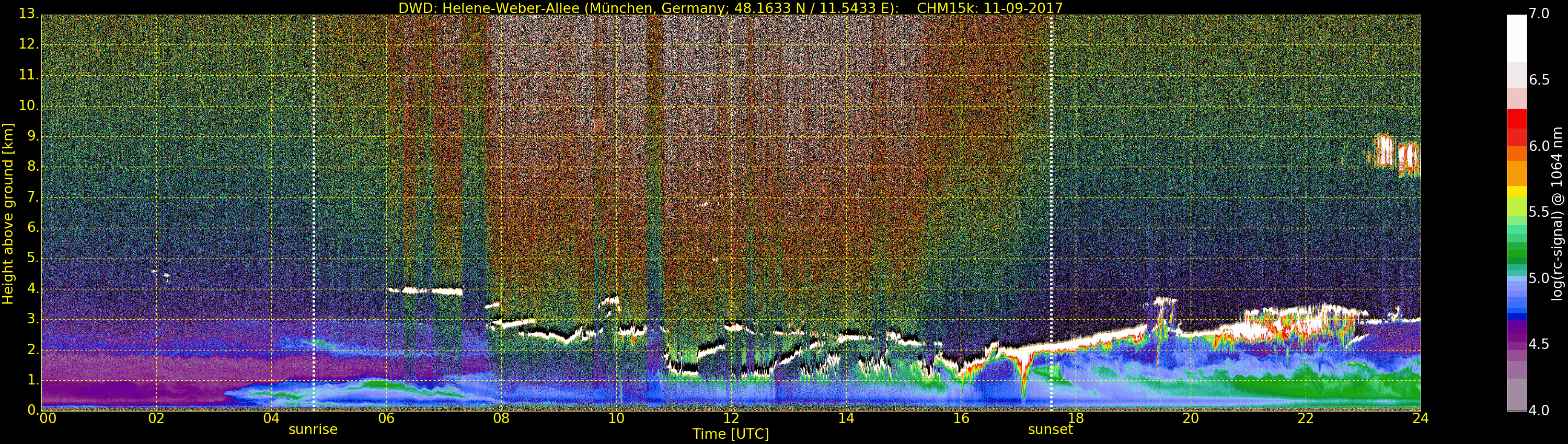
Task: Click the 'Time [UTC]' axis label
Action: 731,434
